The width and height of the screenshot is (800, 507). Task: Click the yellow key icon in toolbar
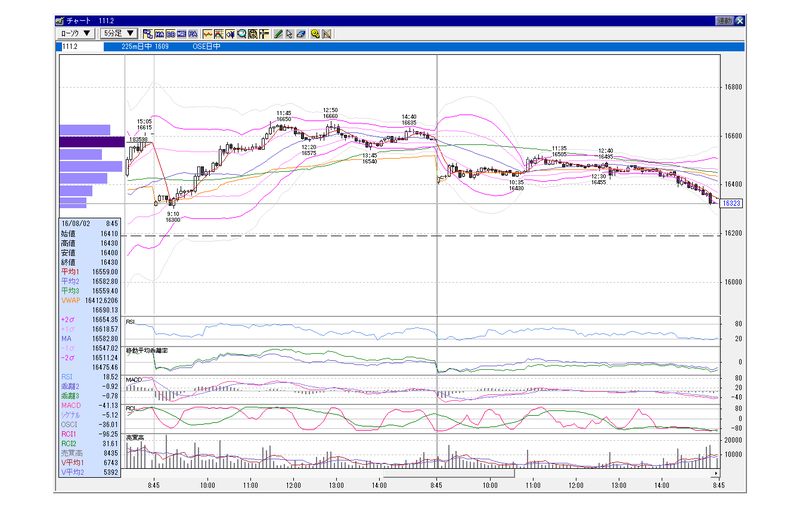315,34
